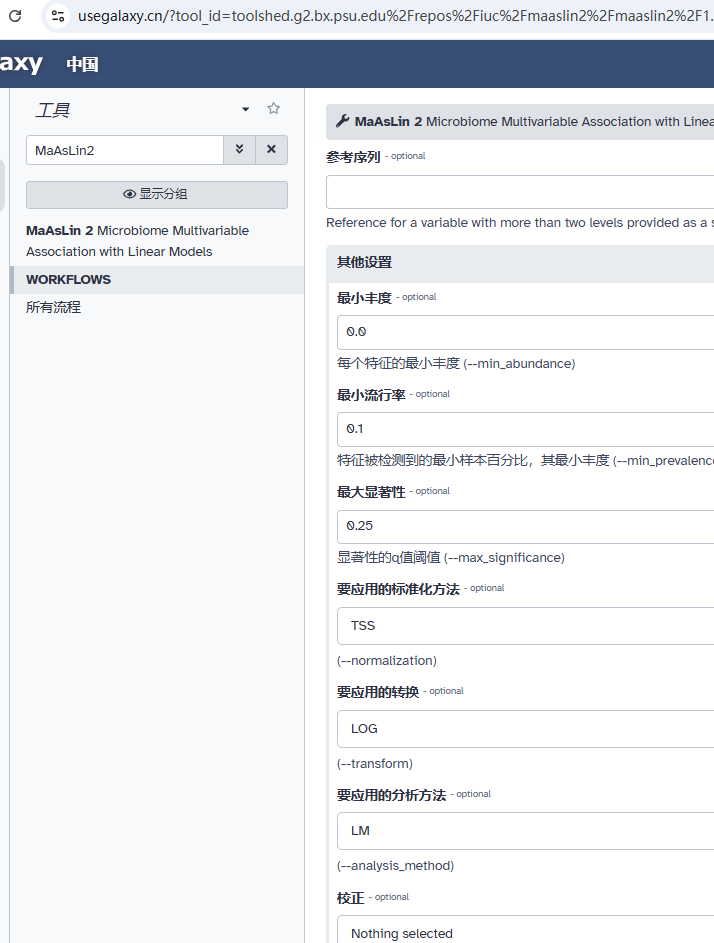Favorite tools via the star icon
This screenshot has width=714, height=943.
point(274,108)
